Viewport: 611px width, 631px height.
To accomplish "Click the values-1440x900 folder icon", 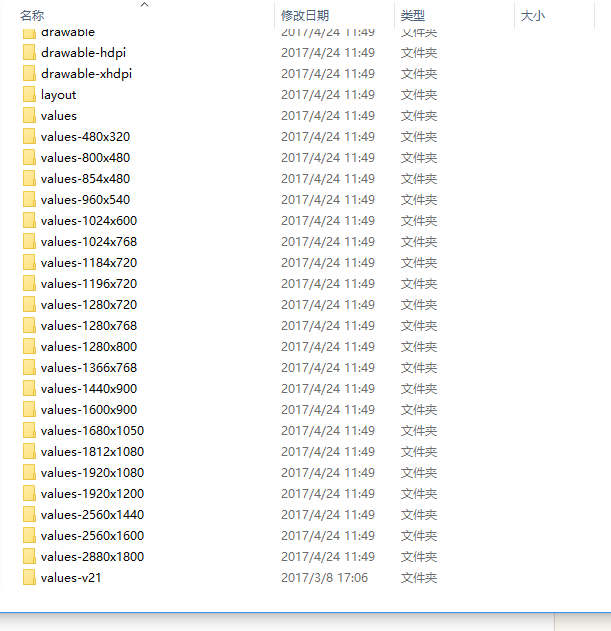I will [29, 388].
